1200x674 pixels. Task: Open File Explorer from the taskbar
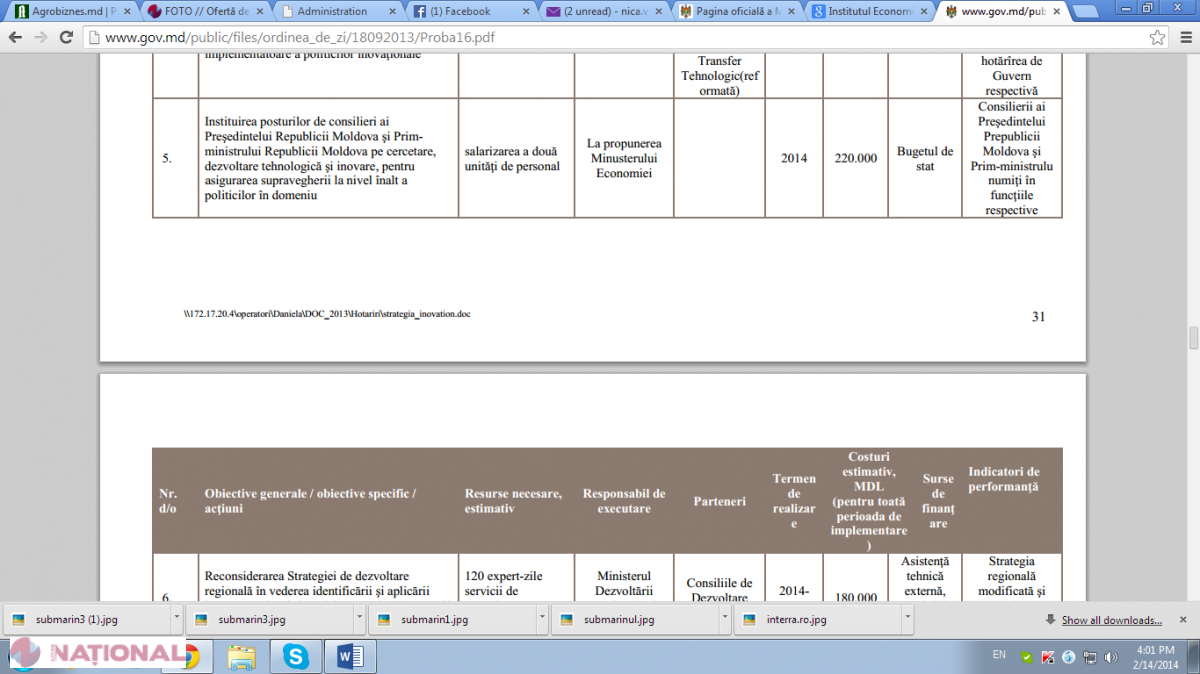pos(241,656)
